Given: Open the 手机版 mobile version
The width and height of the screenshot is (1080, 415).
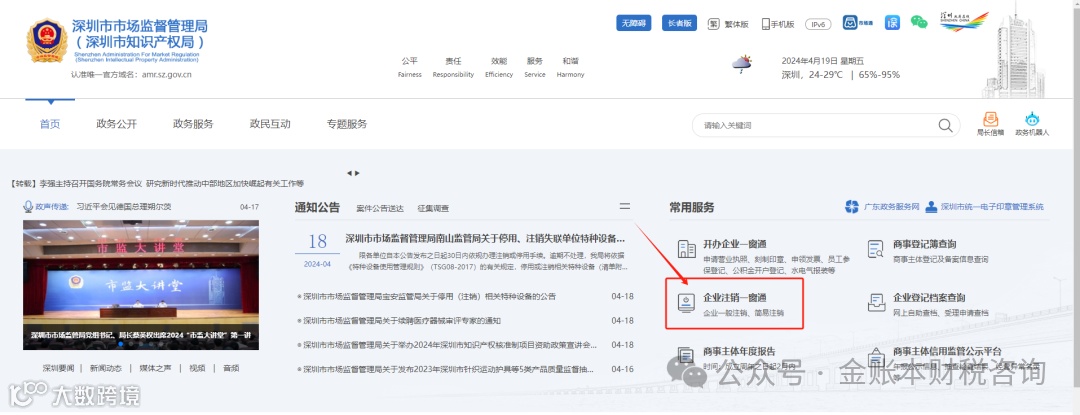Looking at the screenshot, I should (x=778, y=24).
